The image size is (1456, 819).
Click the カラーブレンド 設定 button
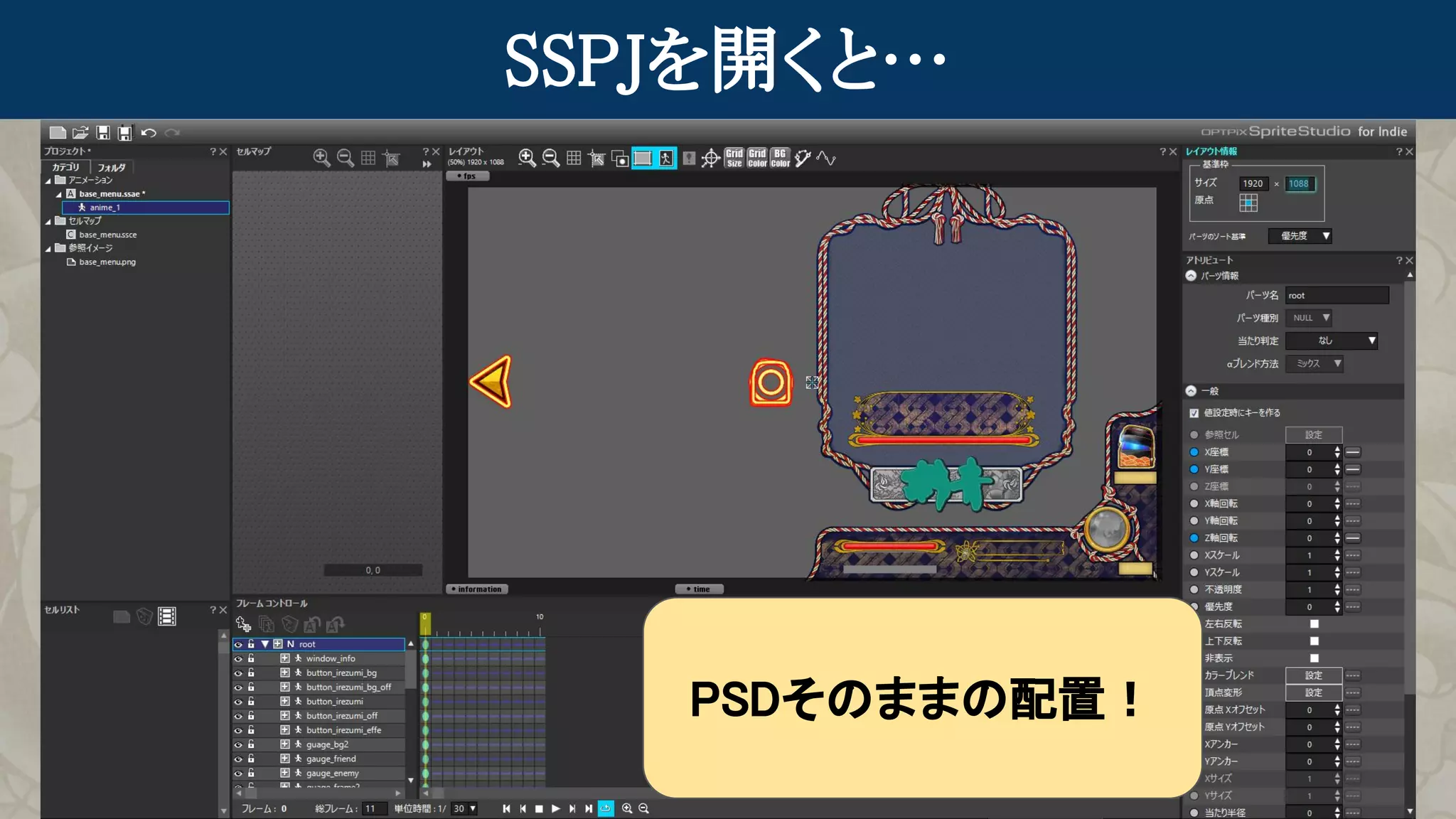pos(1314,675)
